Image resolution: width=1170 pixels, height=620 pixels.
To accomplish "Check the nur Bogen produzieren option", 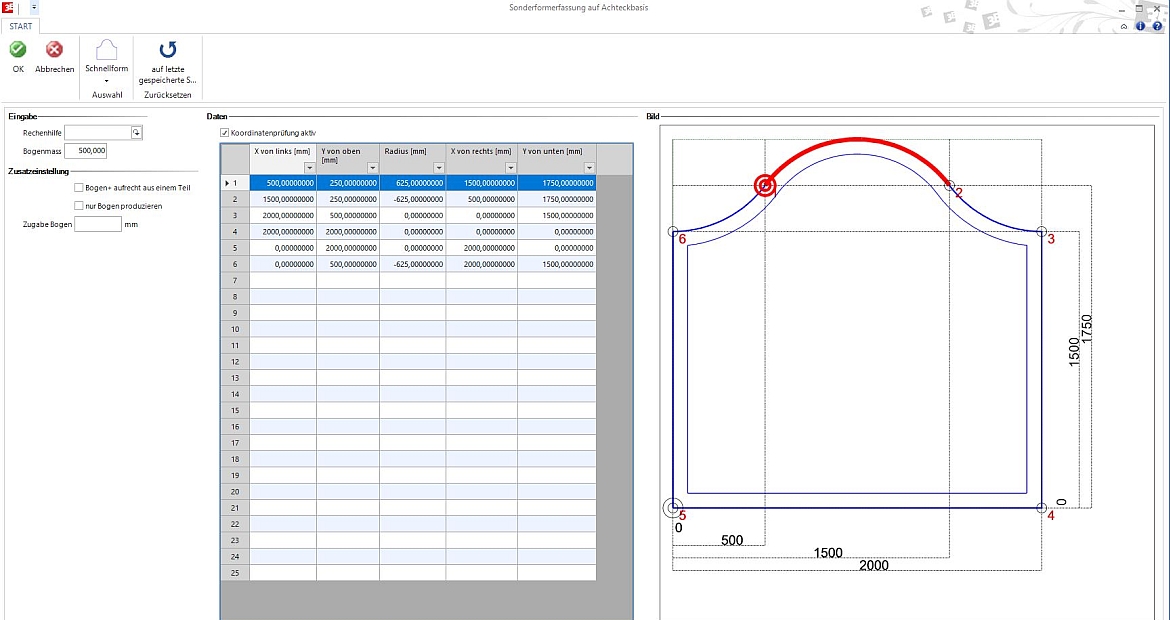I will 78,206.
